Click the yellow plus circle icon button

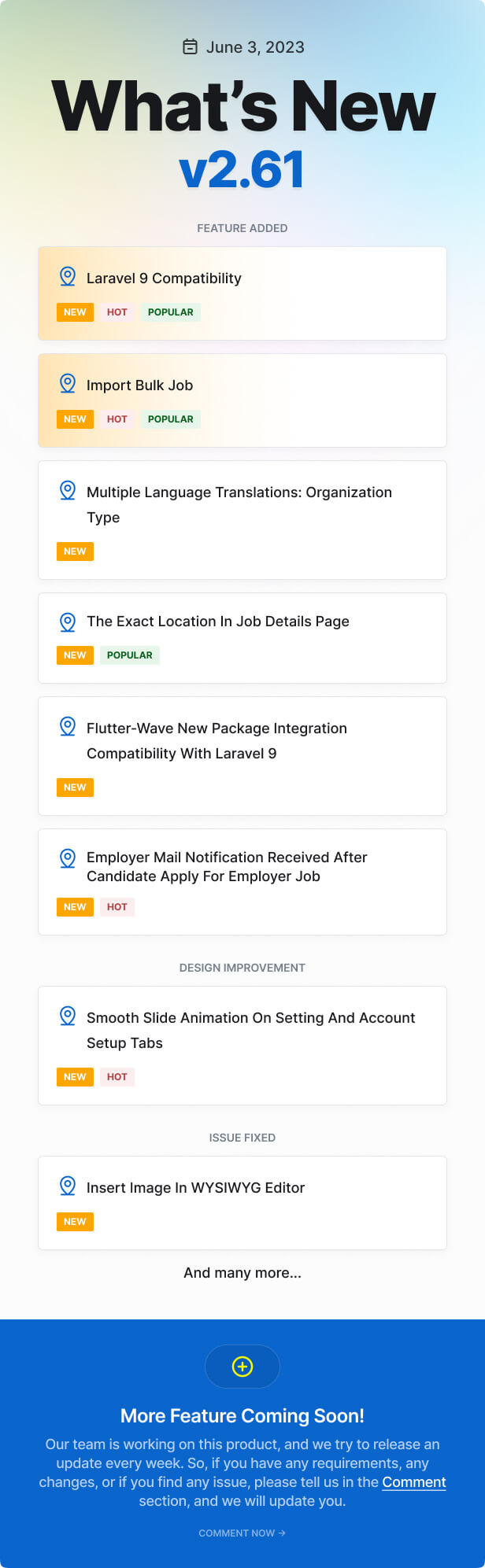(242, 1367)
